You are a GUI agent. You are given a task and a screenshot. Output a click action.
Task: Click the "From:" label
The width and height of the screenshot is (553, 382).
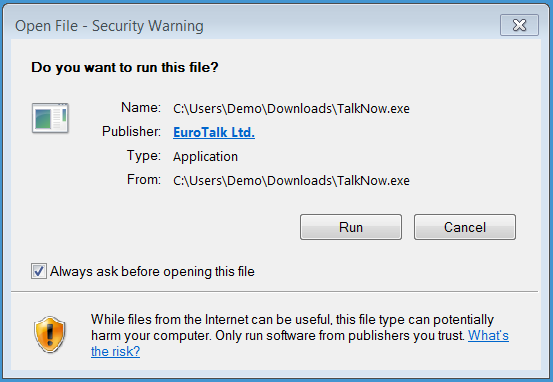click(x=144, y=179)
